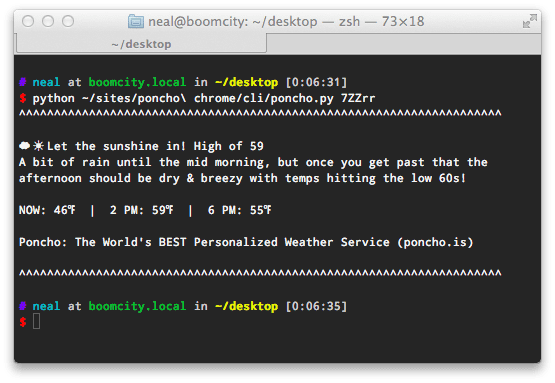Screen dimensions: 555x383
Task: Click the red '$' beside the python command
Action: (23, 98)
